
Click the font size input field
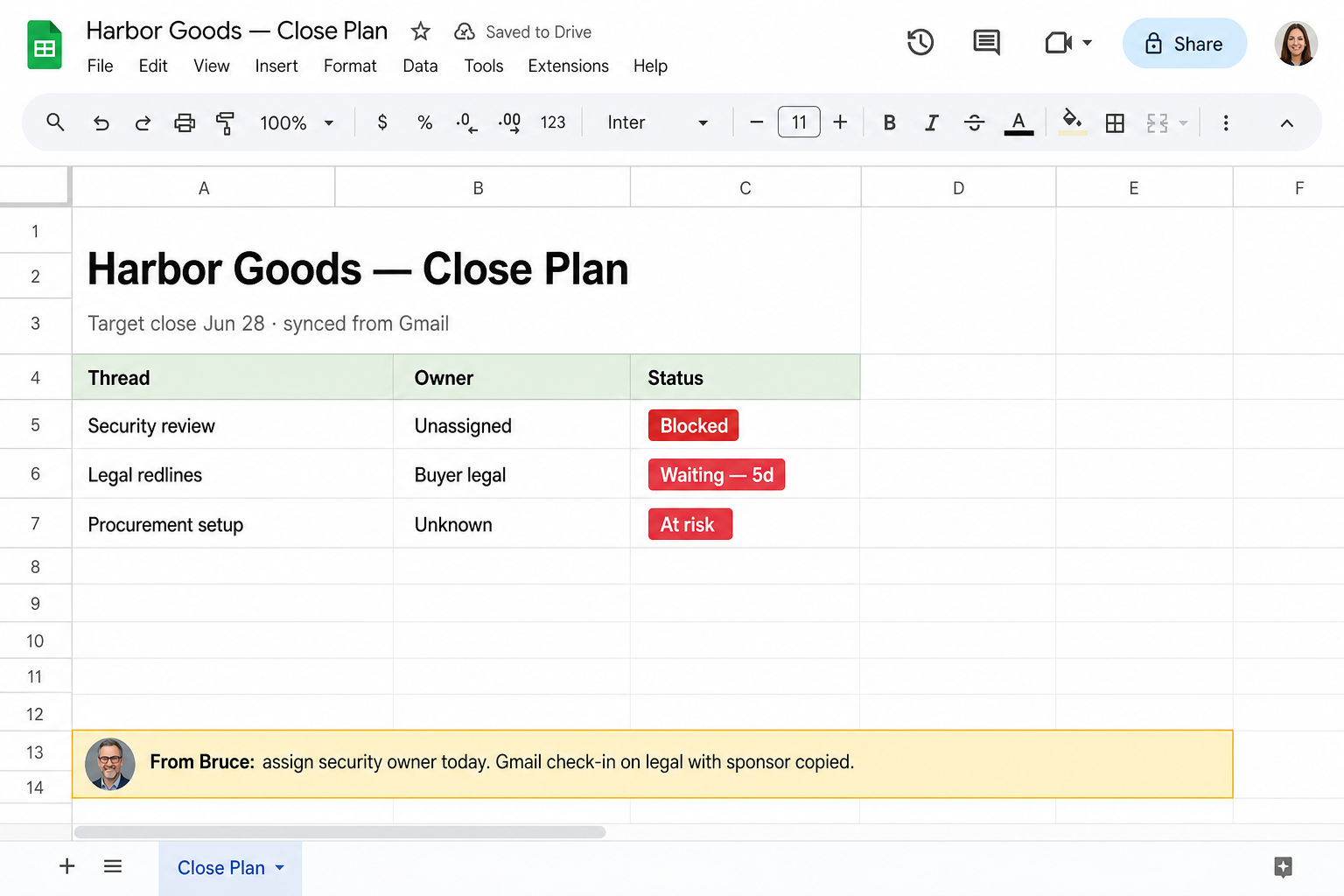[799, 122]
